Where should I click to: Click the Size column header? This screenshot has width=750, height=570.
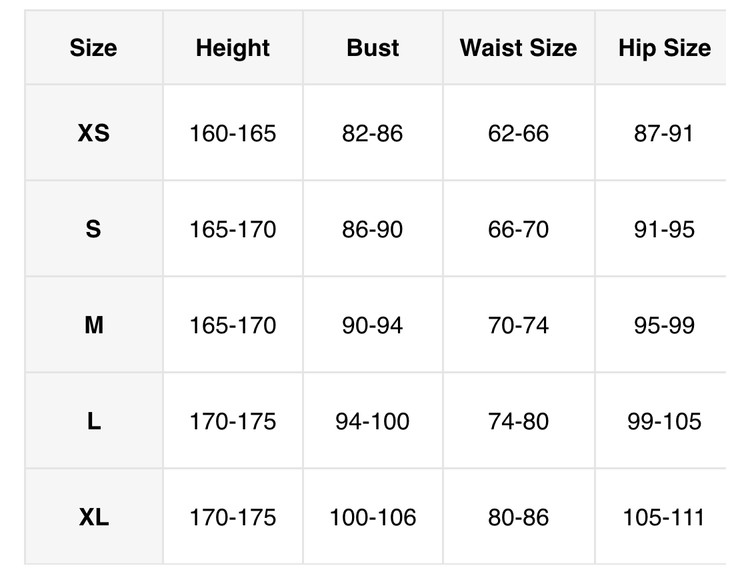click(x=93, y=48)
